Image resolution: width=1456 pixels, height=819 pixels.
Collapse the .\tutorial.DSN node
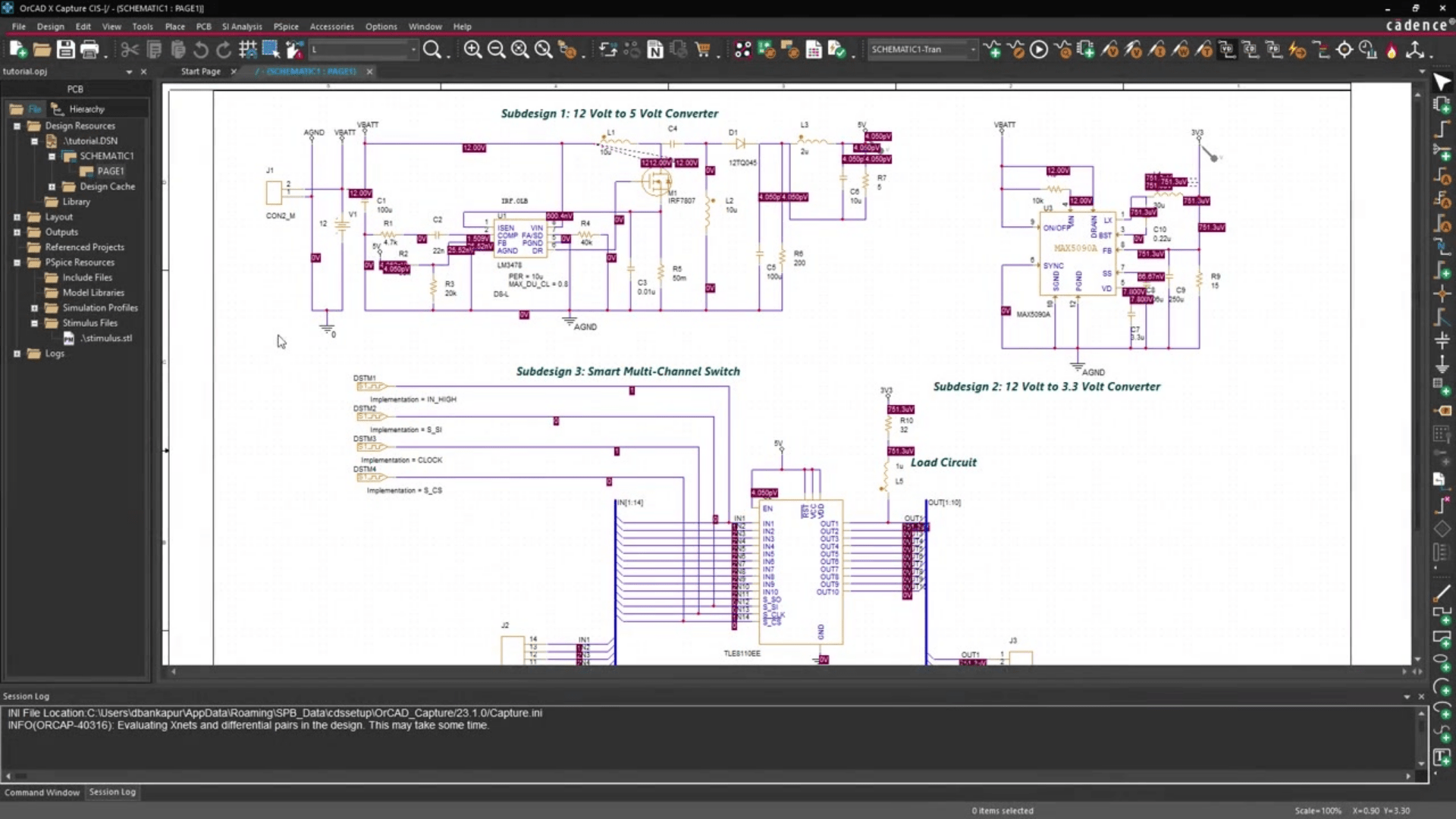pyautogui.click(x=34, y=141)
